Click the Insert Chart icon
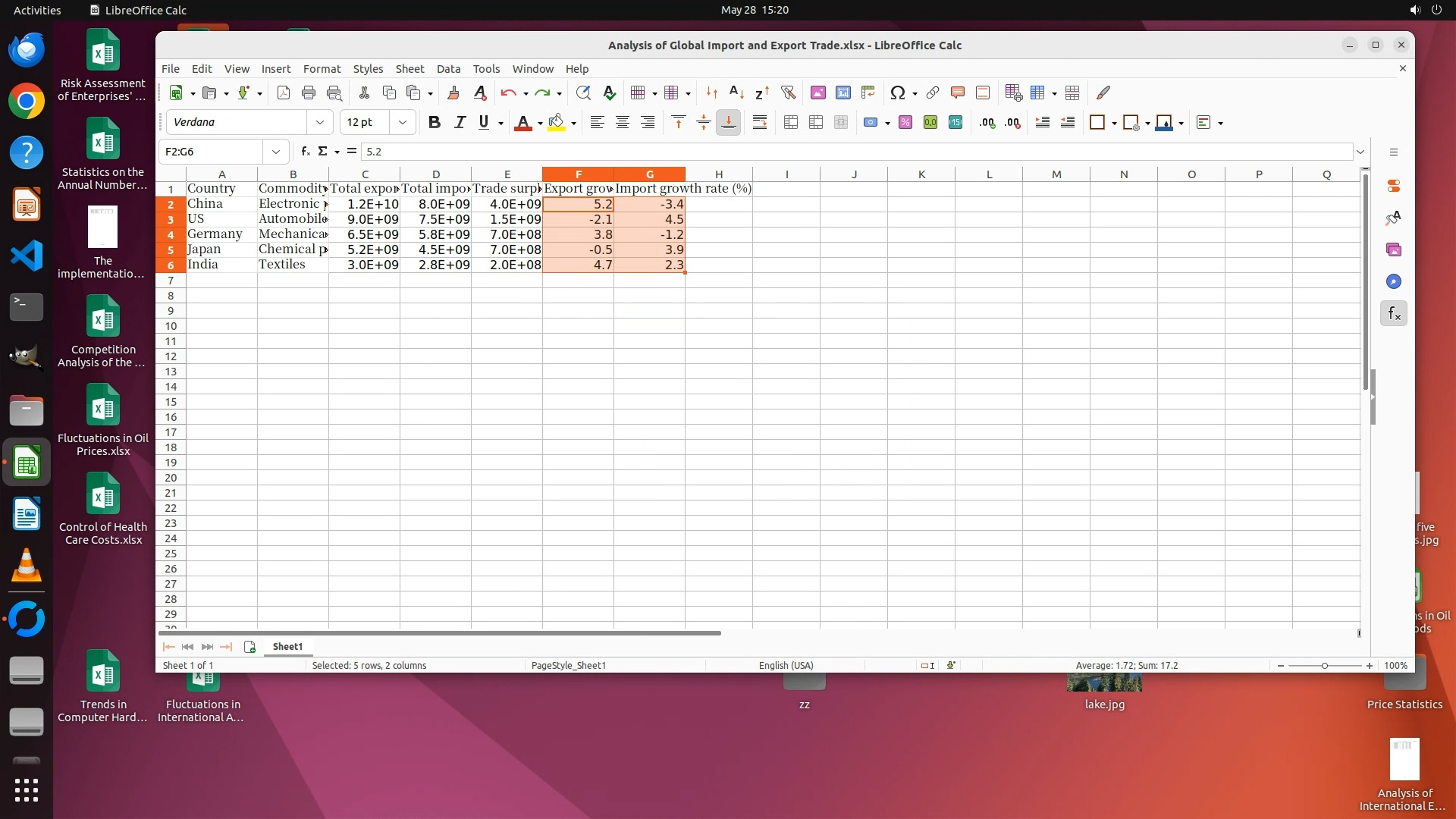 (843, 93)
